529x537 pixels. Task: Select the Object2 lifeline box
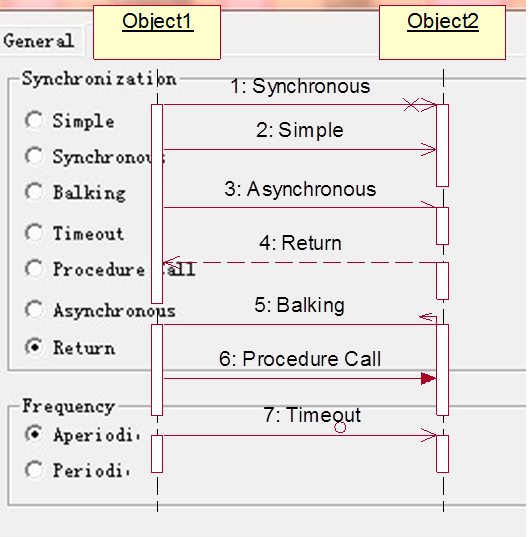click(442, 33)
